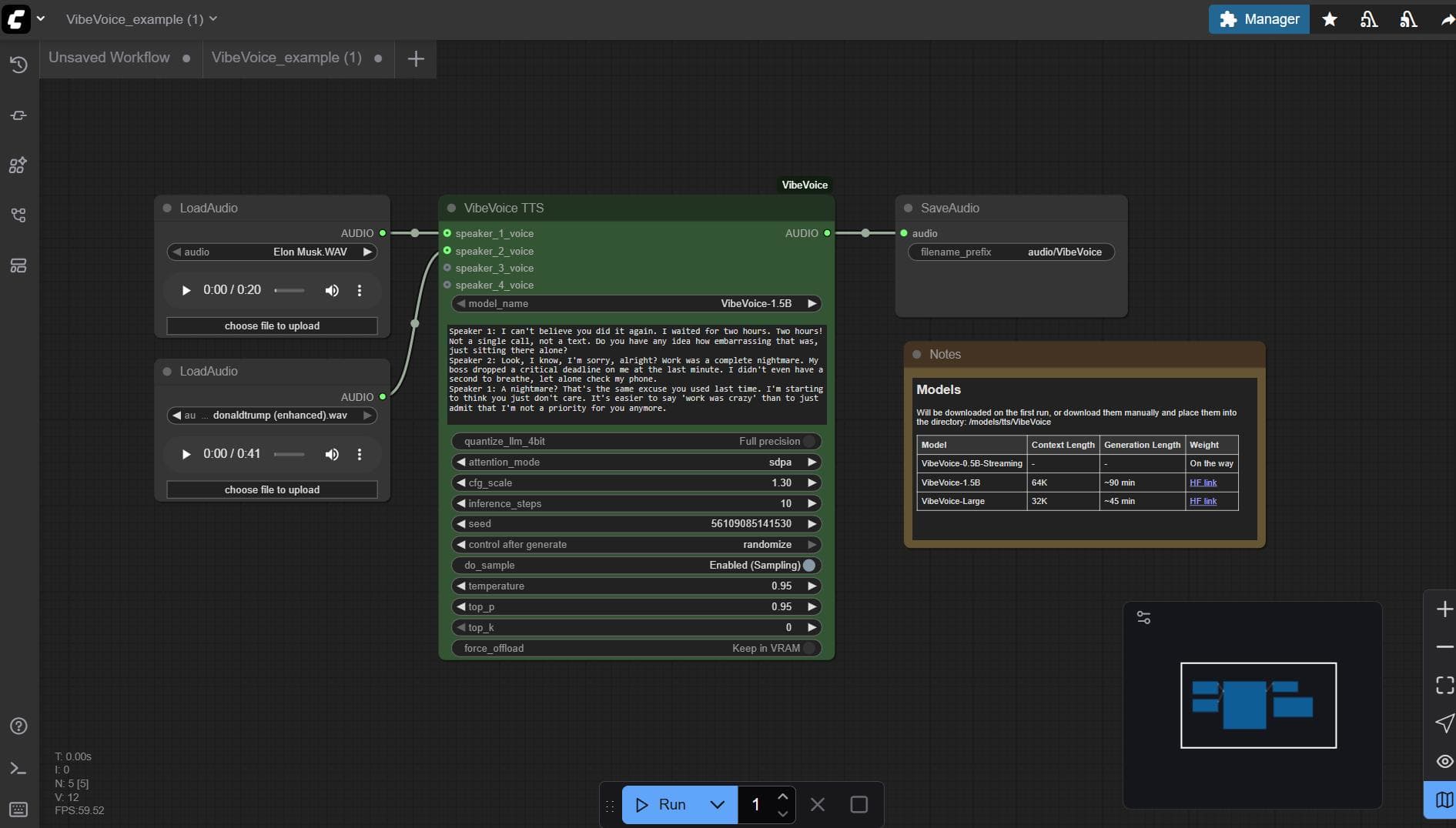The height and width of the screenshot is (828, 1456).
Task: Open the queue history sidebar icon
Action: (18, 65)
